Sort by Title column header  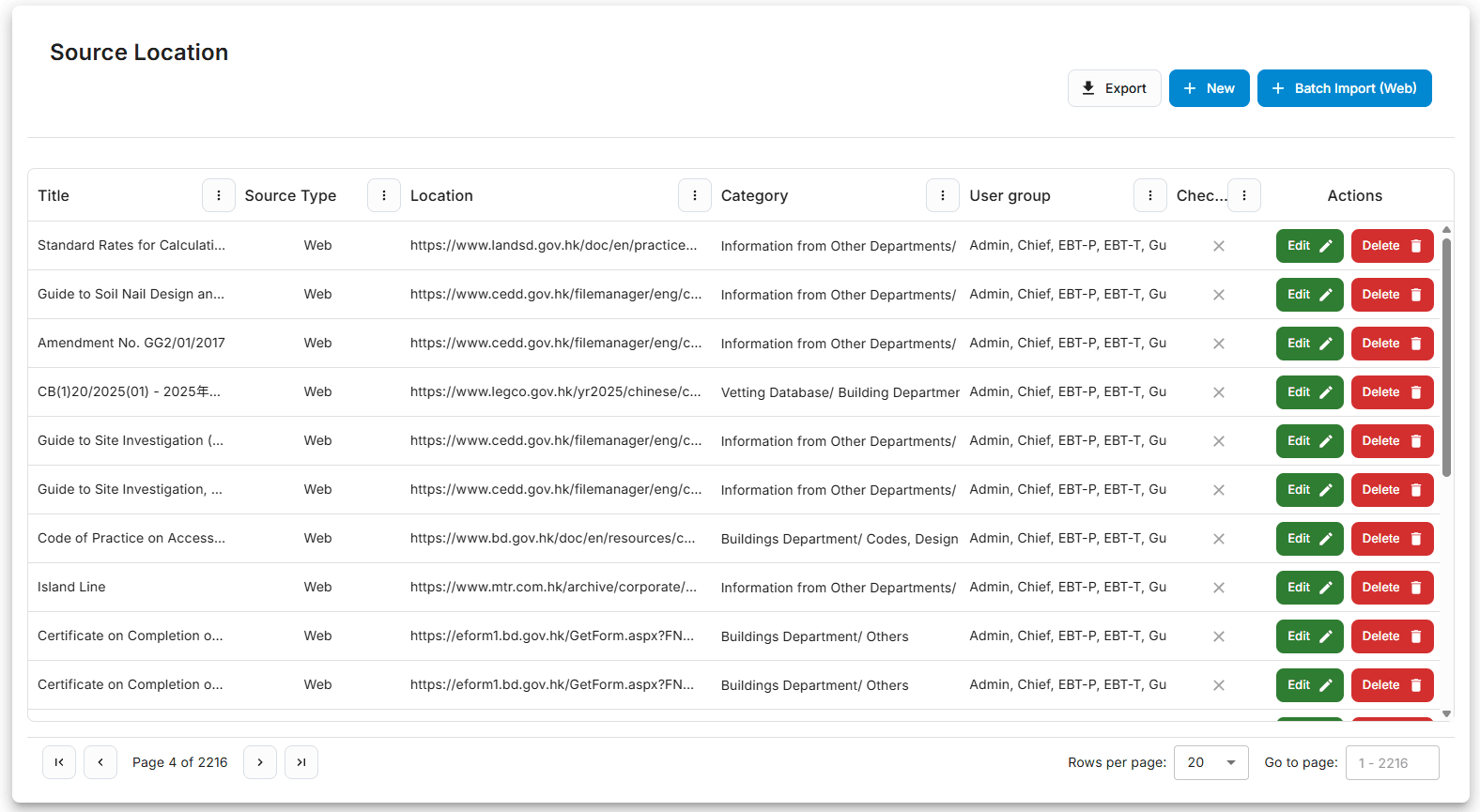[x=54, y=195]
